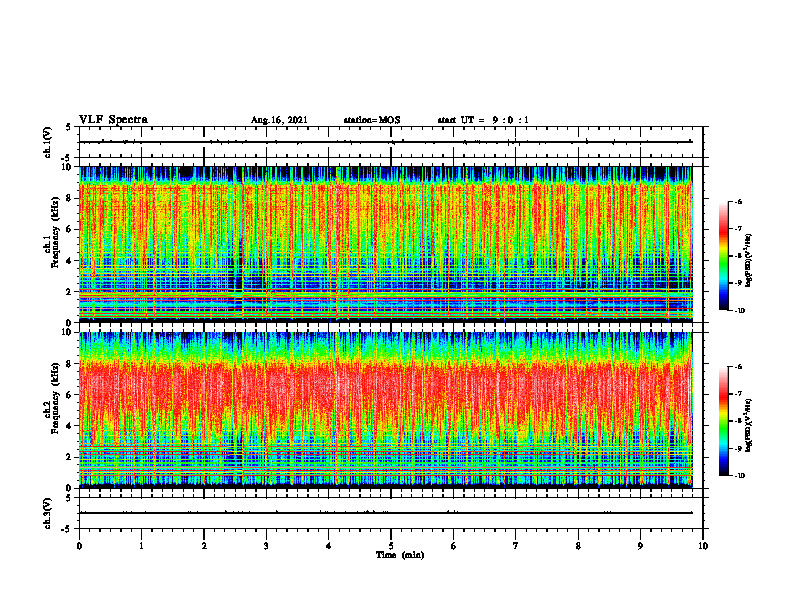Click the ch.2 'Frequency (kHz)' axis label

[x=55, y=398]
